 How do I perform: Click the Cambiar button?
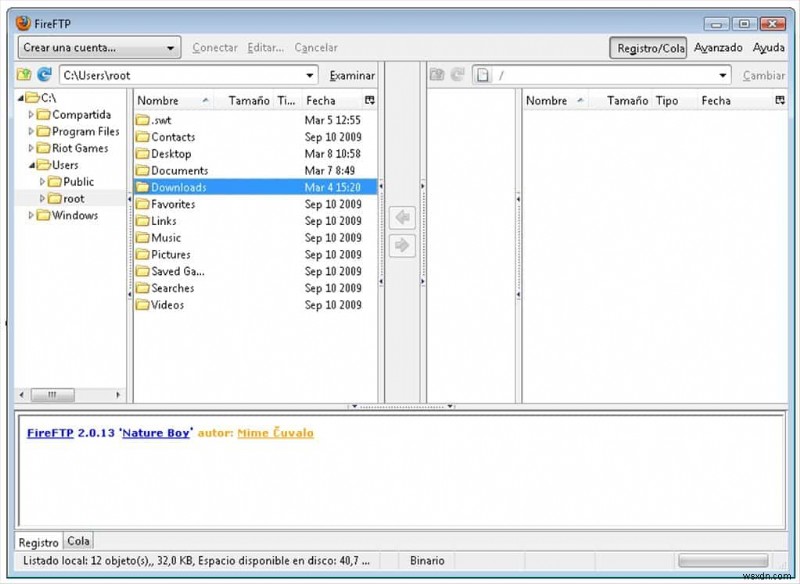point(763,75)
